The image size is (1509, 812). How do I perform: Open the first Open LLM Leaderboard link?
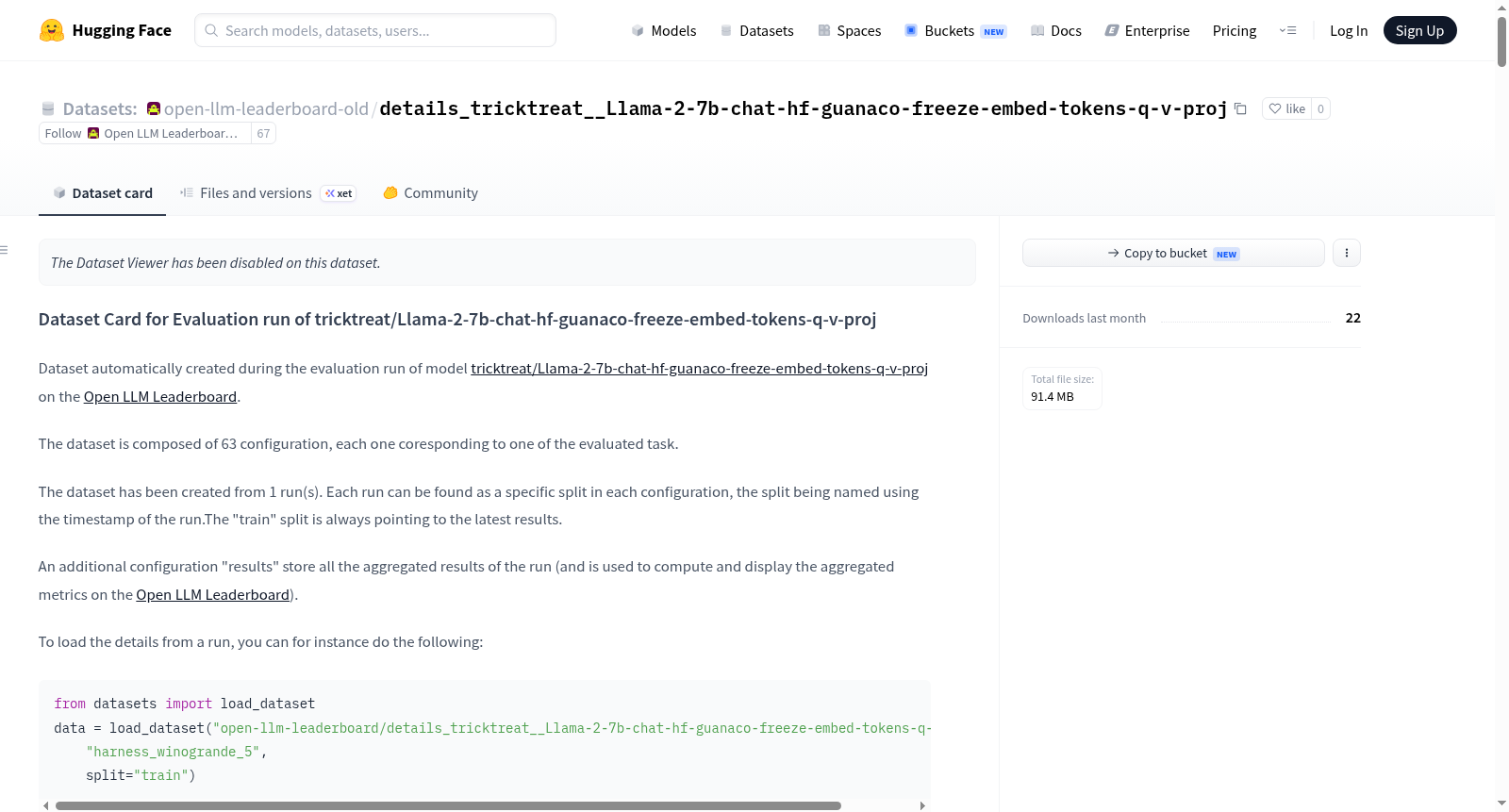click(160, 397)
